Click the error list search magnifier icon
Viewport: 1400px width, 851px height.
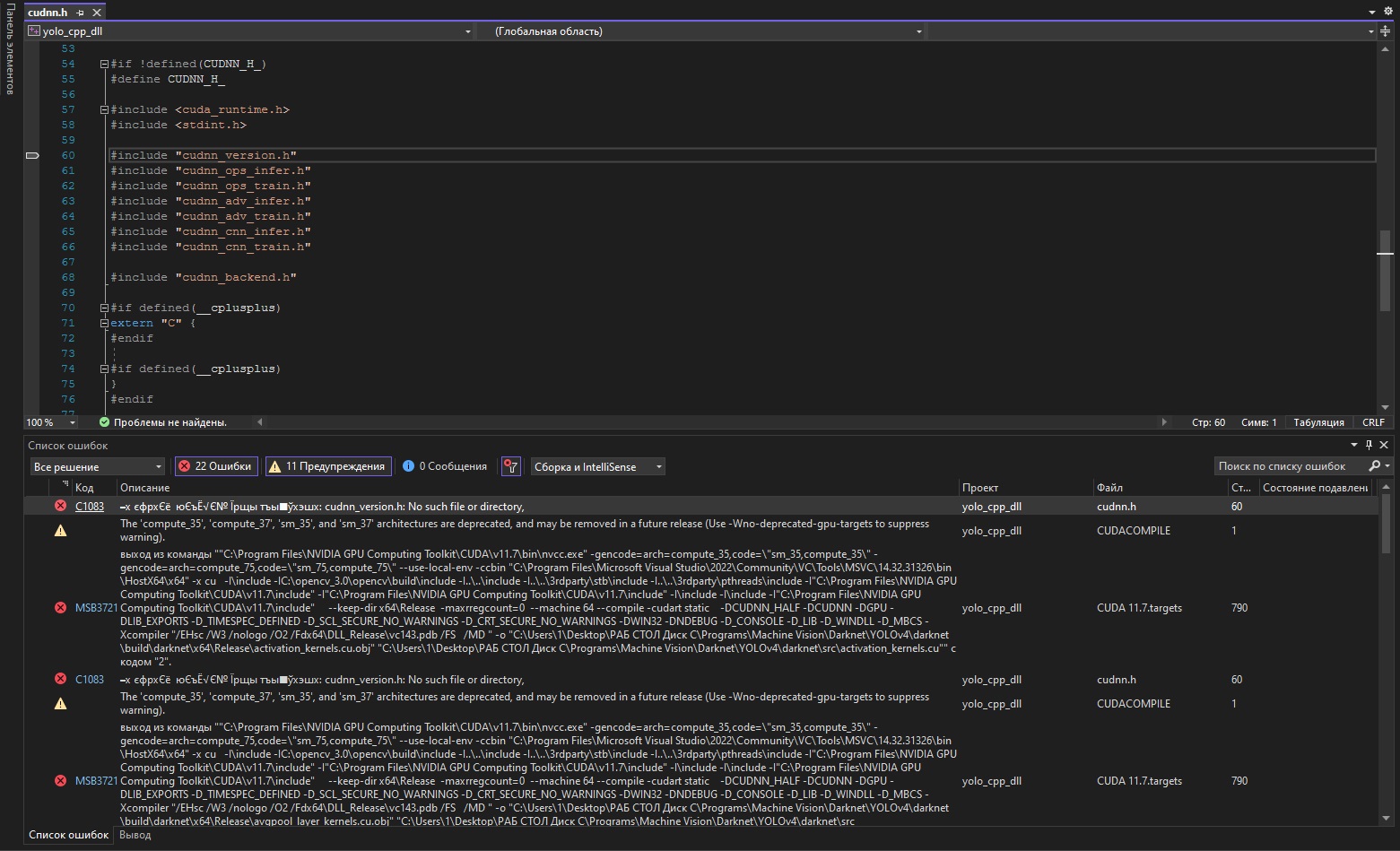coord(1374,466)
